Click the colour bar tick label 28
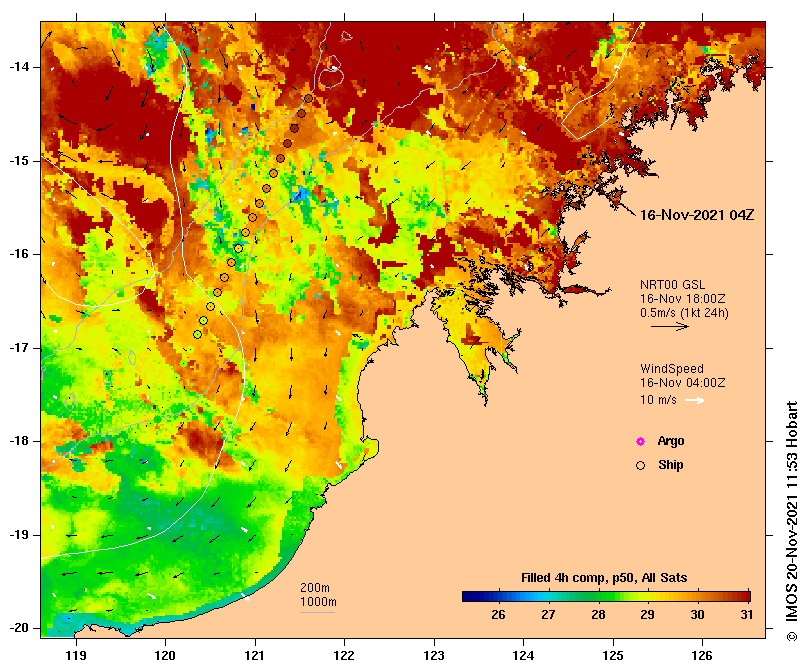The width and height of the screenshot is (809, 672). pos(598,615)
